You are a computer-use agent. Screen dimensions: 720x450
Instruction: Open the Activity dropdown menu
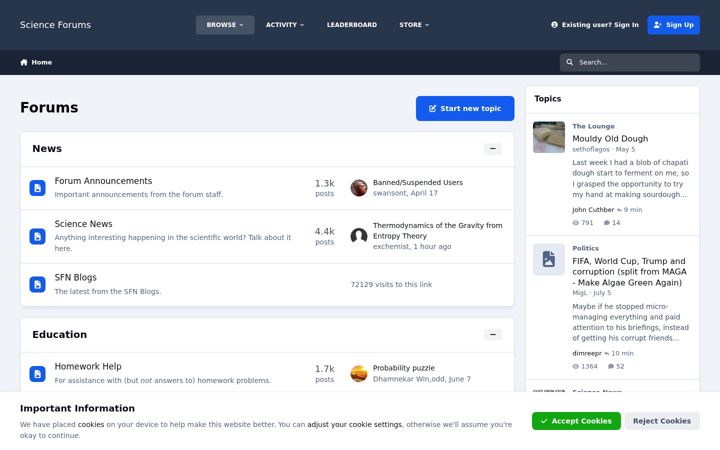tap(285, 25)
